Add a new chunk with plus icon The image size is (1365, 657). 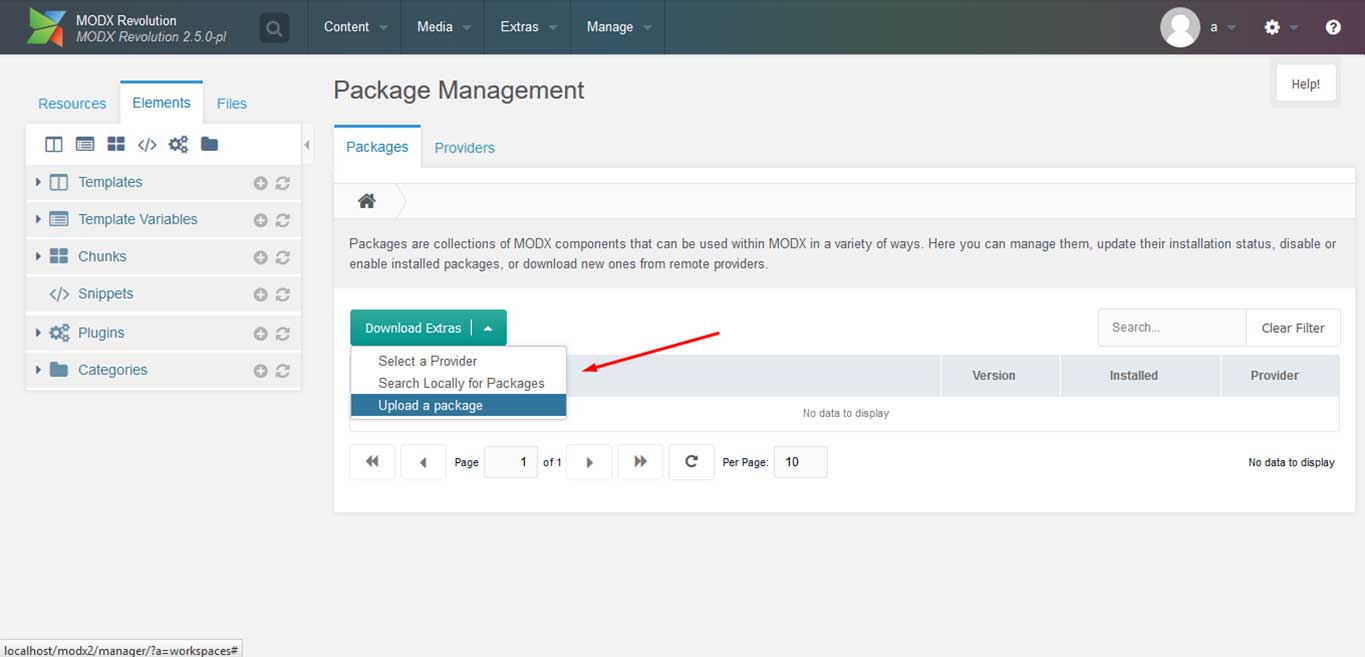click(260, 257)
